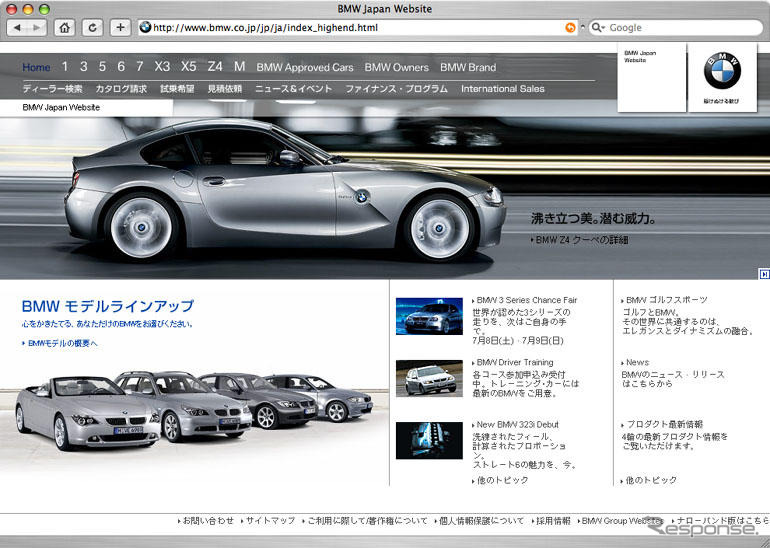The image size is (770, 548).
Task: Open BMW Driver Training link
Action: [x=513, y=362]
